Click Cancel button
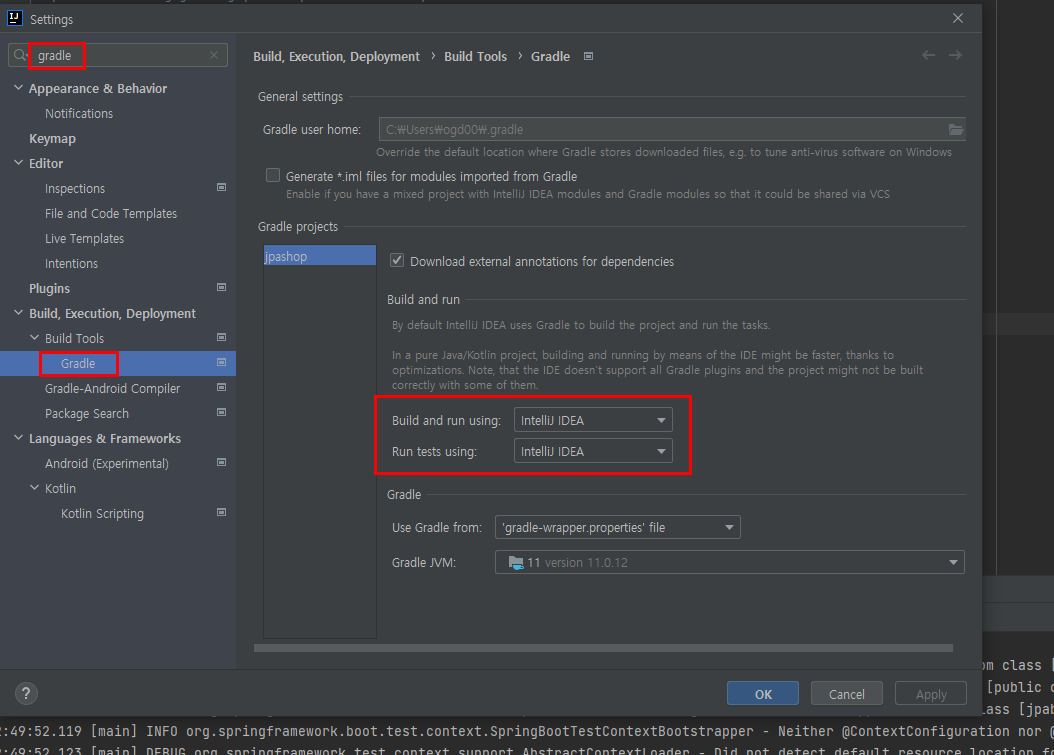This screenshot has height=755, width=1054. 846,693
